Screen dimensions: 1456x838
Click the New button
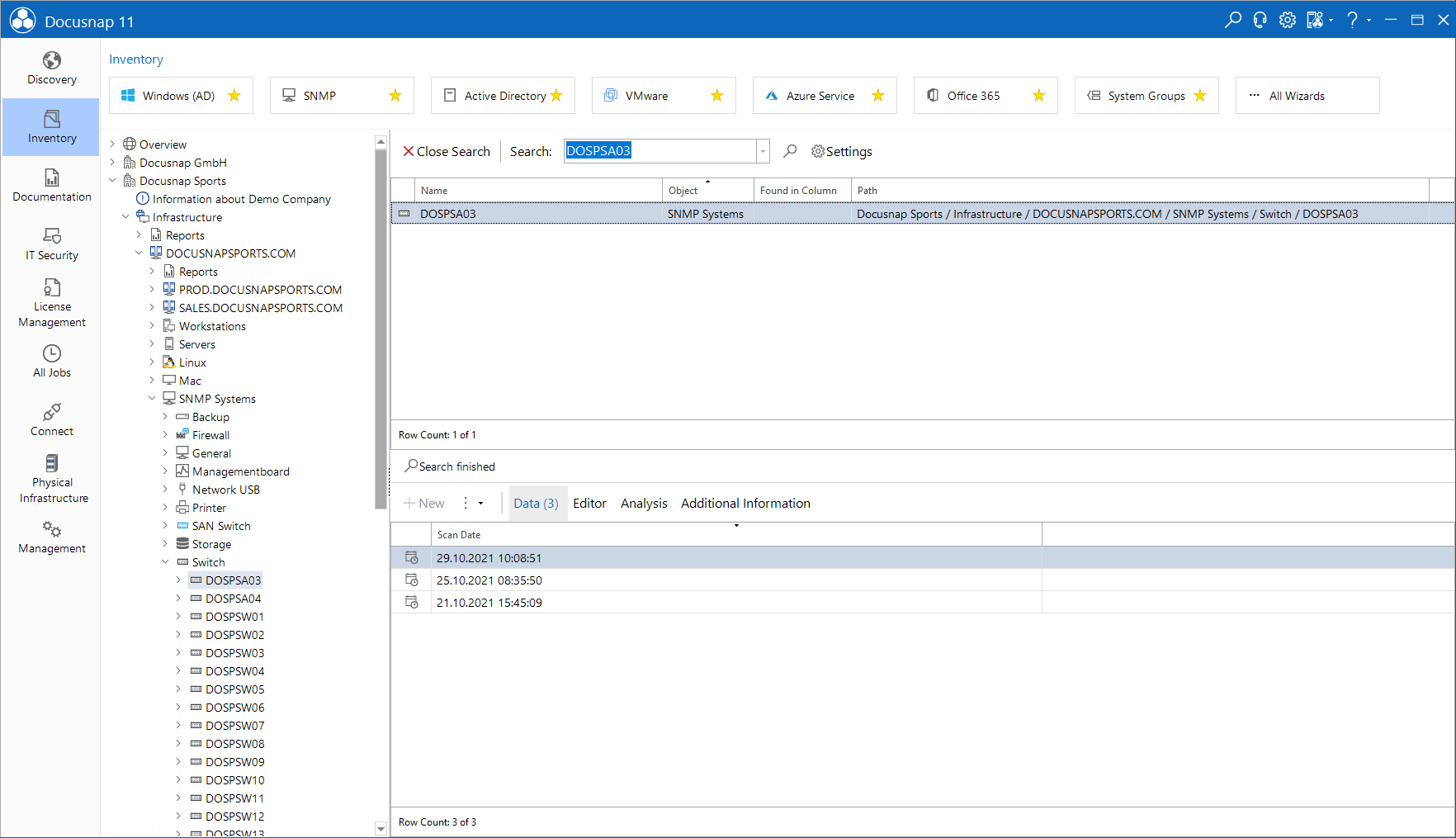click(424, 504)
